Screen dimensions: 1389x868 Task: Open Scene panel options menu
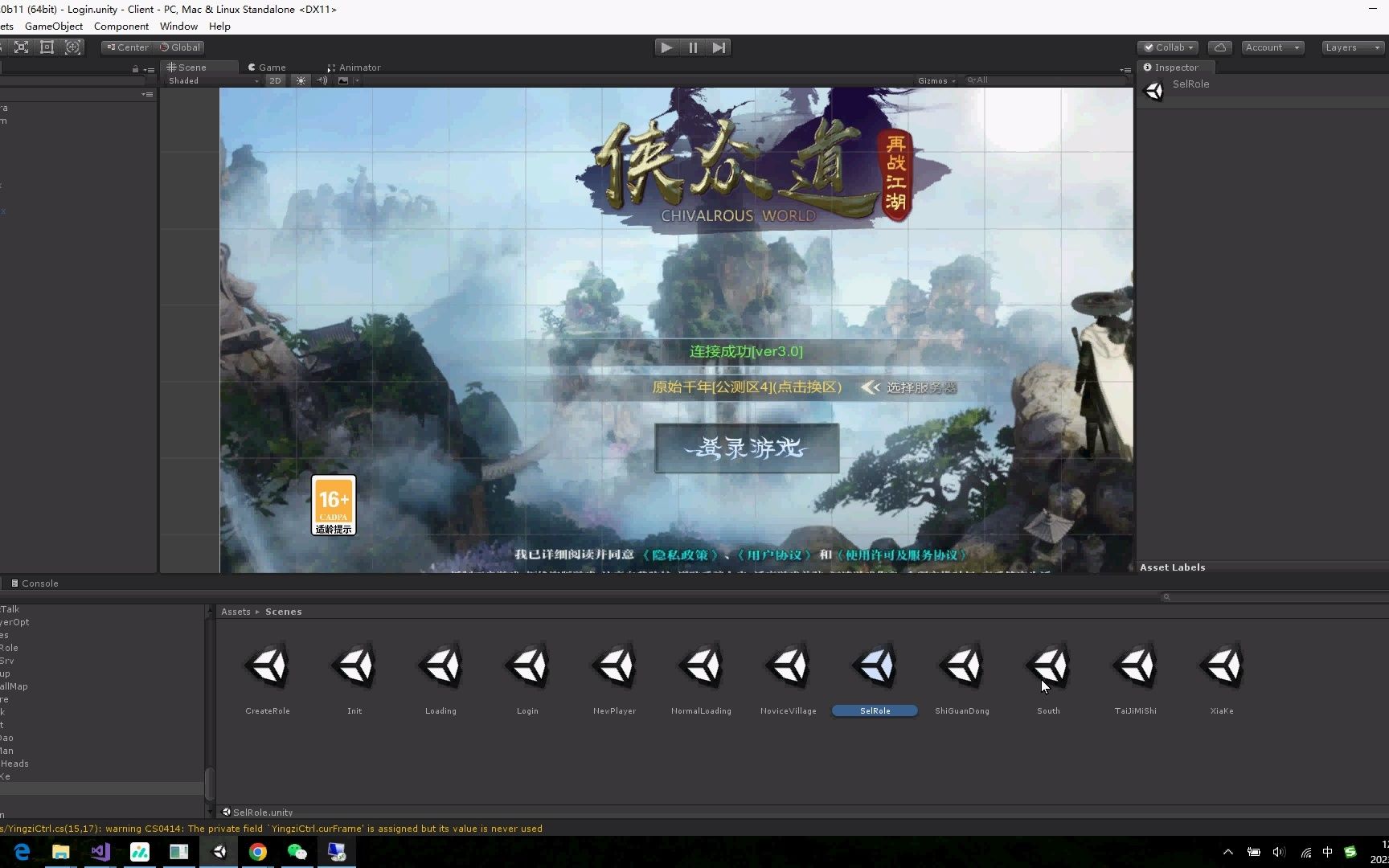(1125, 70)
